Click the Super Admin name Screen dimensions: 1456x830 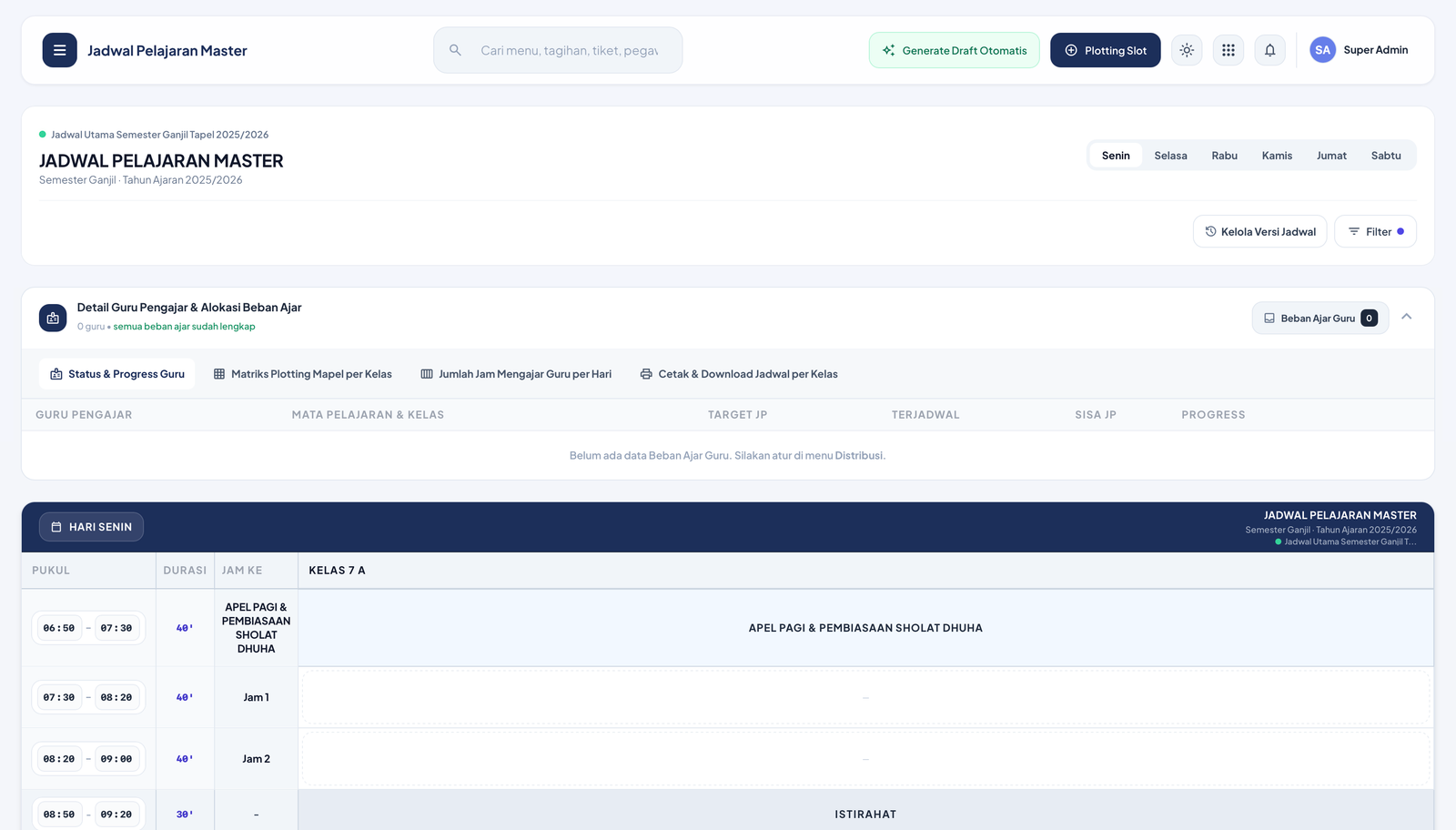point(1375,50)
